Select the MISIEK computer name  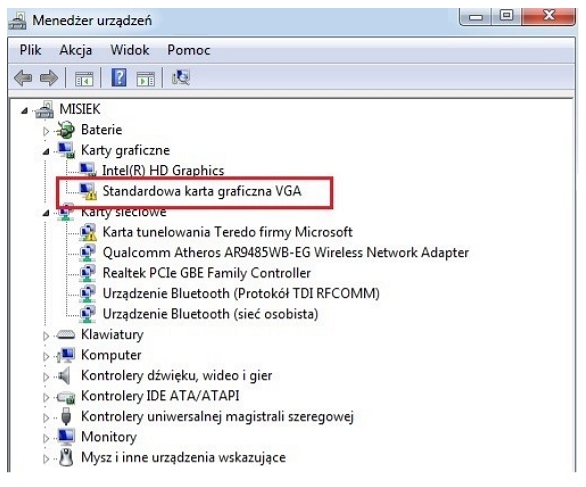point(80,109)
